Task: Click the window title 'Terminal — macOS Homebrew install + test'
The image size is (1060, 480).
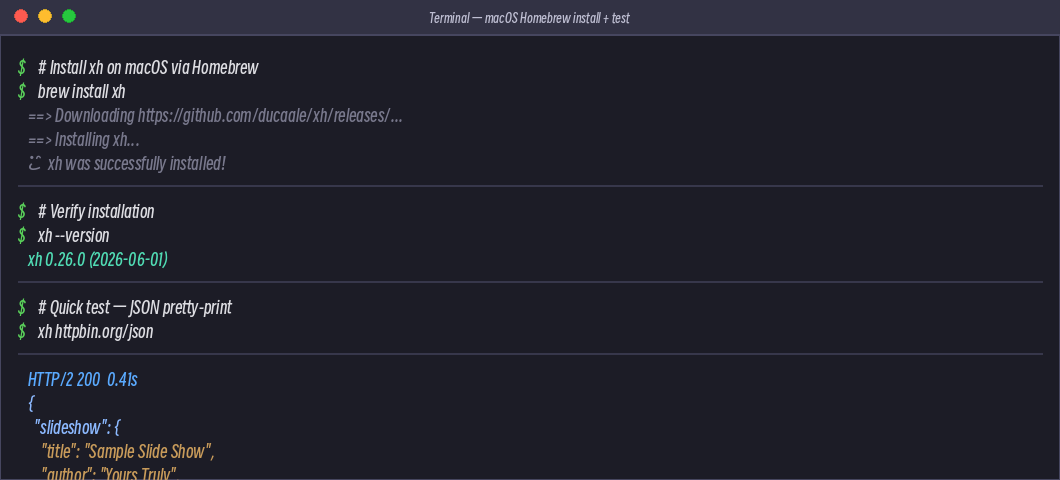Action: (529, 18)
